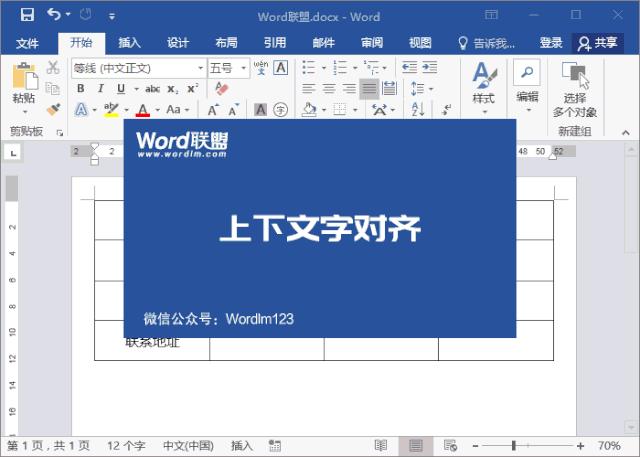The width and height of the screenshot is (640, 457).
Task: Open the font color dropdown arrow
Action: click(158, 110)
